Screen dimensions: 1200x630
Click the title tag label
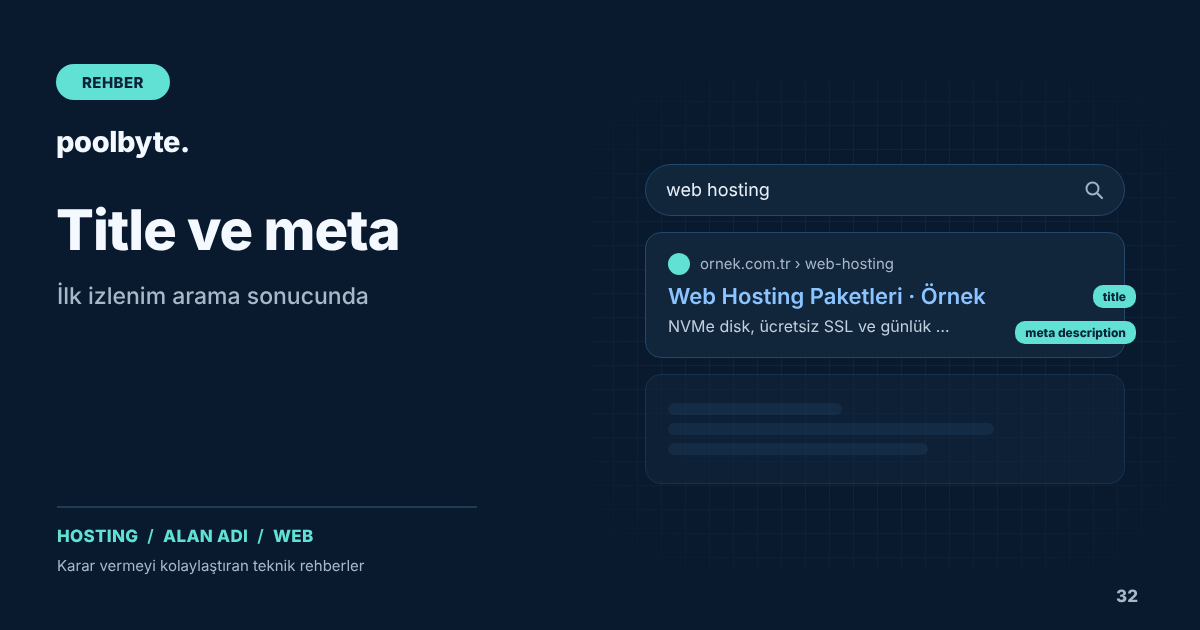(1114, 296)
